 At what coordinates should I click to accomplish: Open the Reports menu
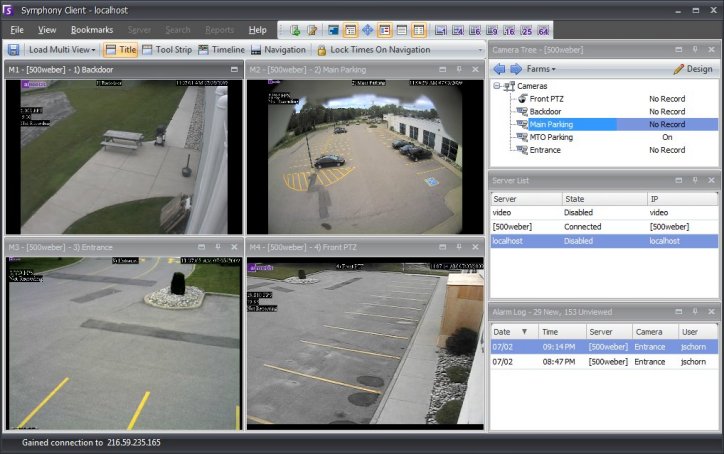pos(219,30)
